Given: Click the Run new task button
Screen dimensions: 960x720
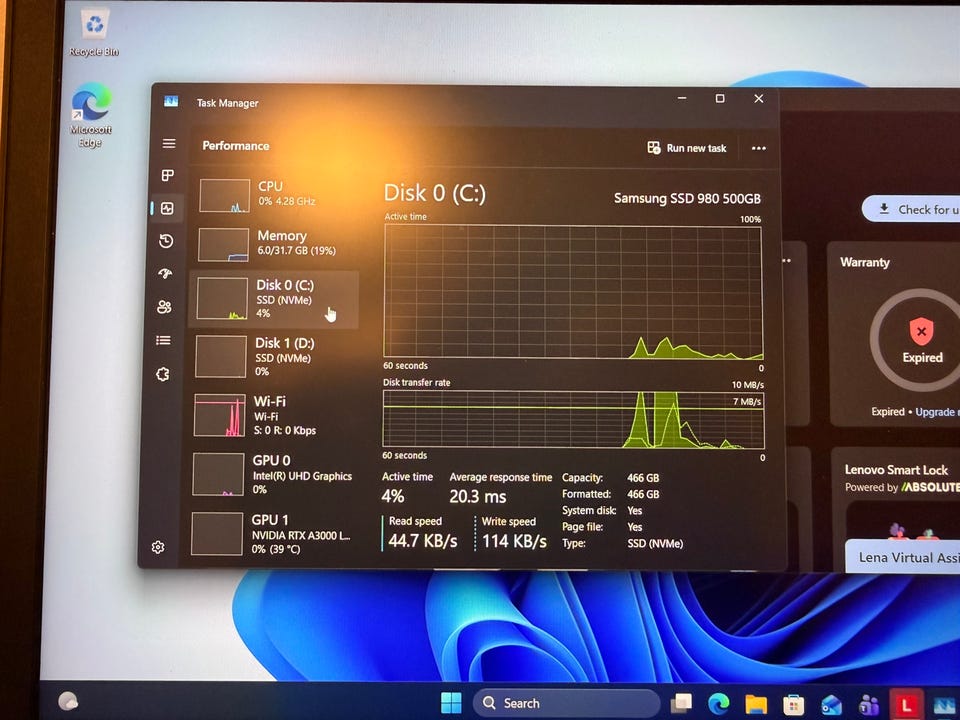Looking at the screenshot, I should (x=687, y=148).
